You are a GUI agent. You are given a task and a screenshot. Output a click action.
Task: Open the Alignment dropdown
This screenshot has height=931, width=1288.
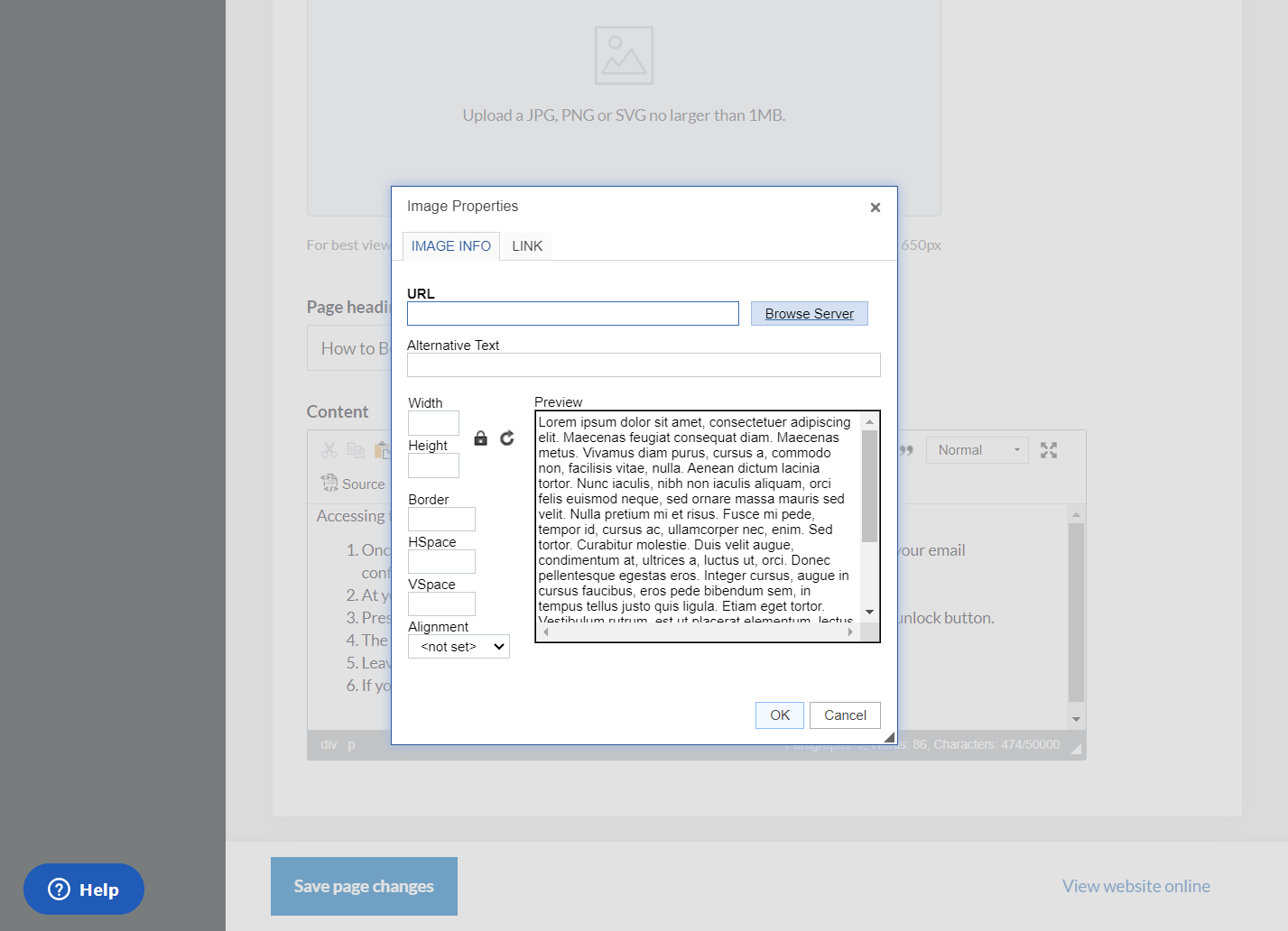coord(459,647)
